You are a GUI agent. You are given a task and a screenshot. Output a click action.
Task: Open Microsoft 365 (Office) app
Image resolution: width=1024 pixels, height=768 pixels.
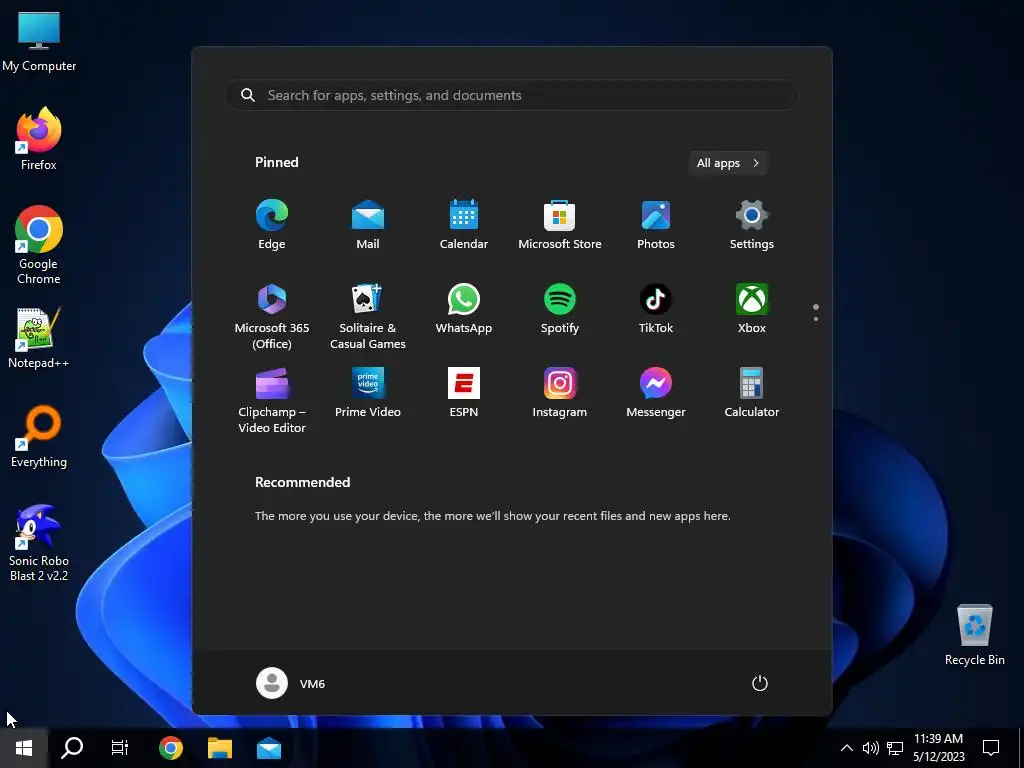coord(272,317)
